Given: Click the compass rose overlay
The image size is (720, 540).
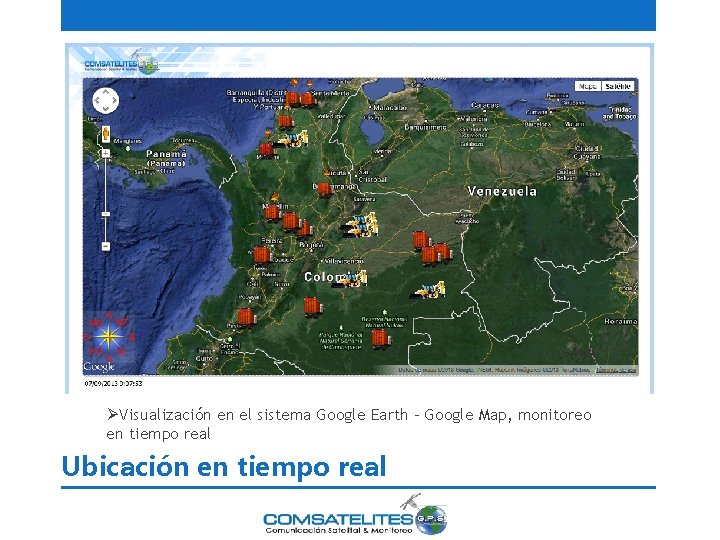Looking at the screenshot, I should 109,337.
